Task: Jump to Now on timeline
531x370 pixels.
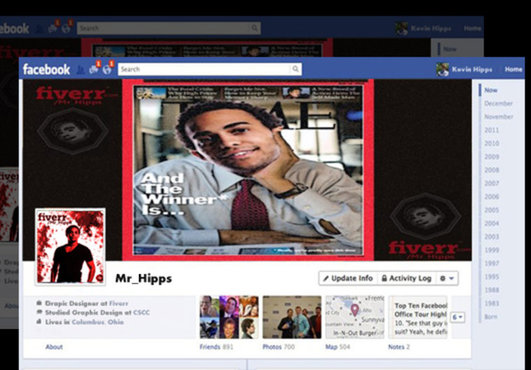Action: (x=491, y=90)
